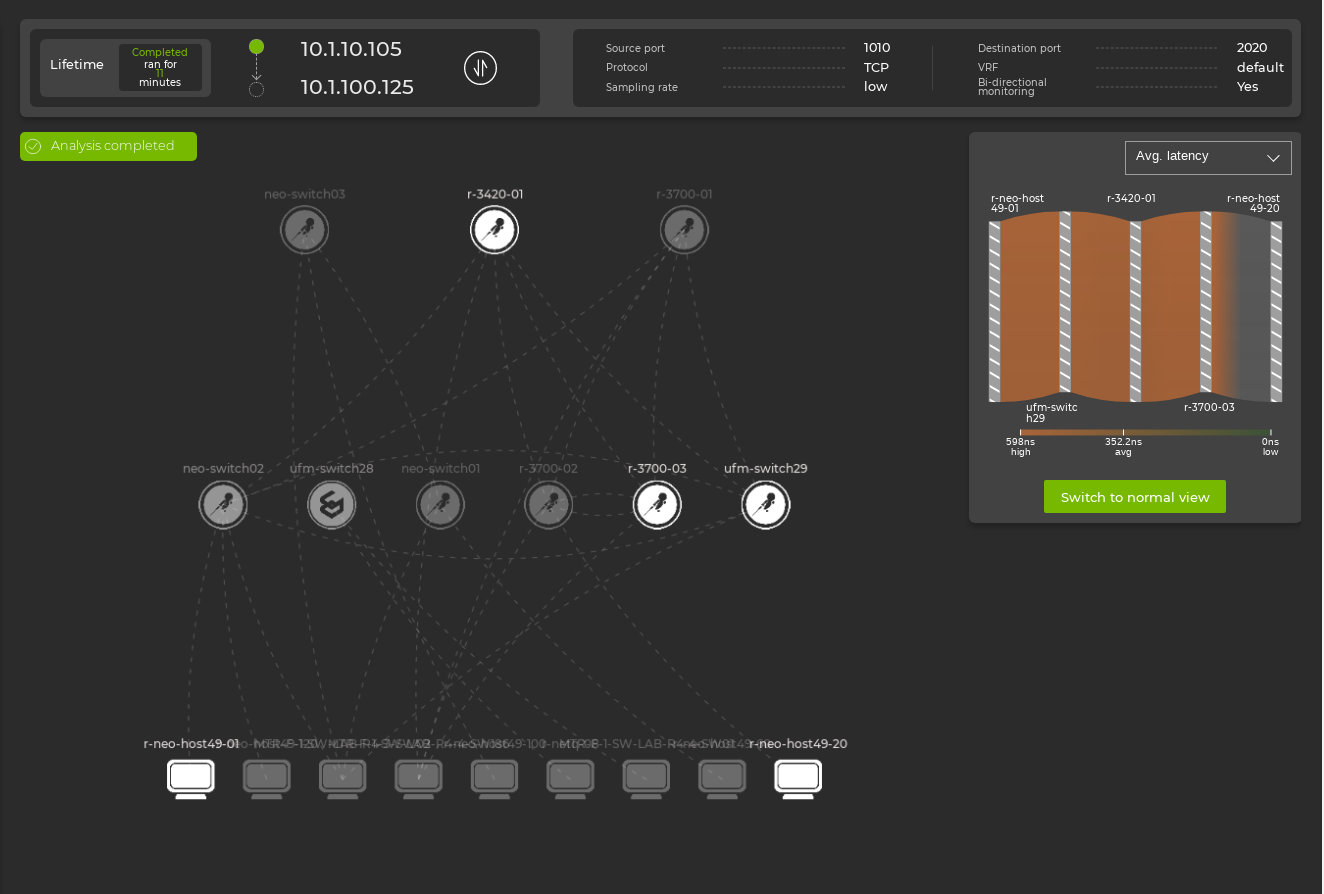This screenshot has width=1324, height=894.
Task: Click the r-3700-03 switch node icon
Action: pyautogui.click(x=657, y=504)
